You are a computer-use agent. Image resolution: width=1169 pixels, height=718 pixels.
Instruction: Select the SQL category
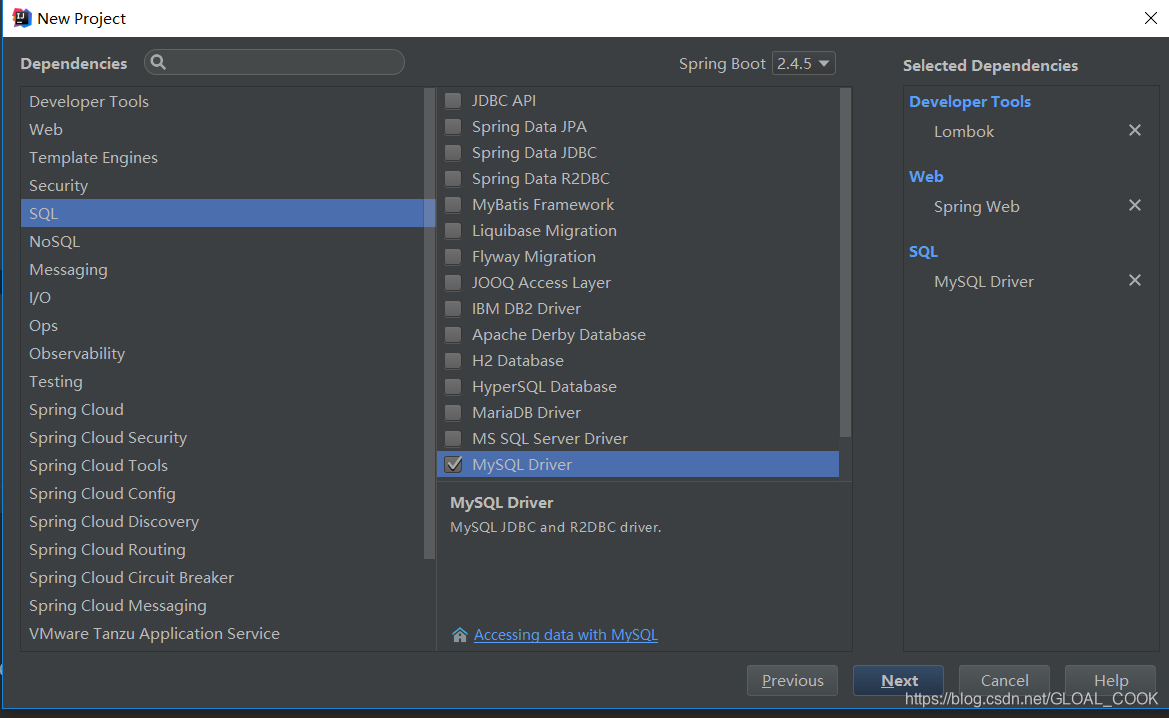click(223, 213)
